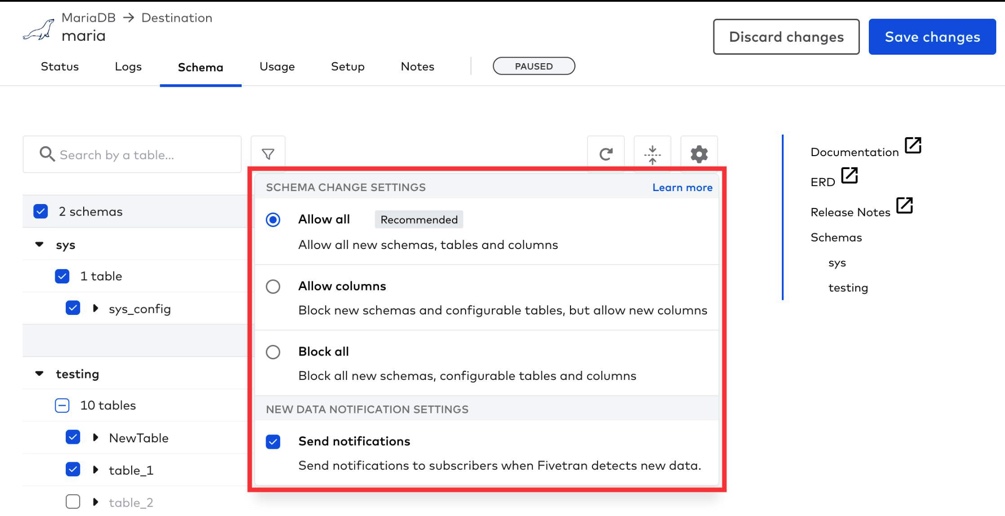Screen dimensions: 1005x516
Task: Open the Release Notes link
Action: tap(851, 212)
